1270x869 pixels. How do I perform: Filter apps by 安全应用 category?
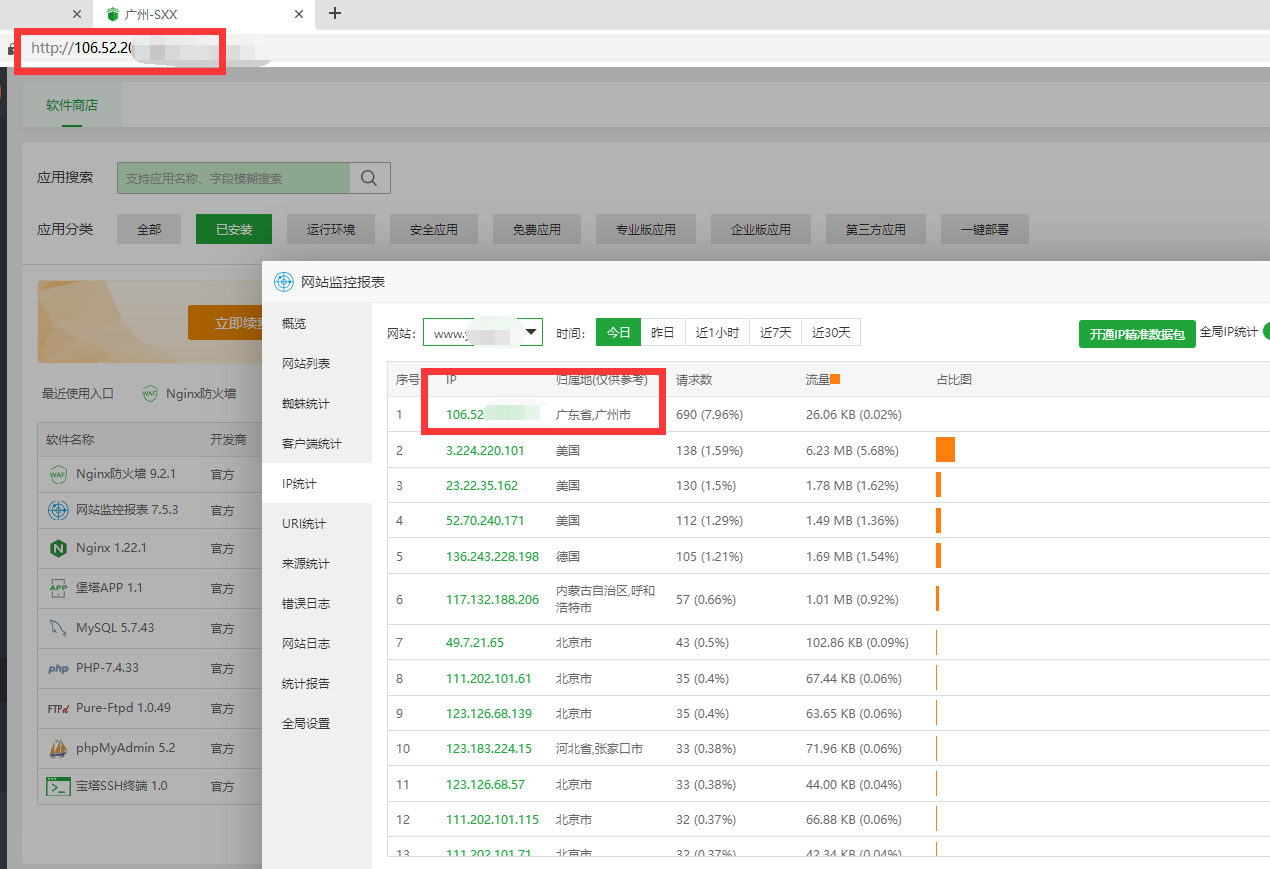pyautogui.click(x=434, y=229)
